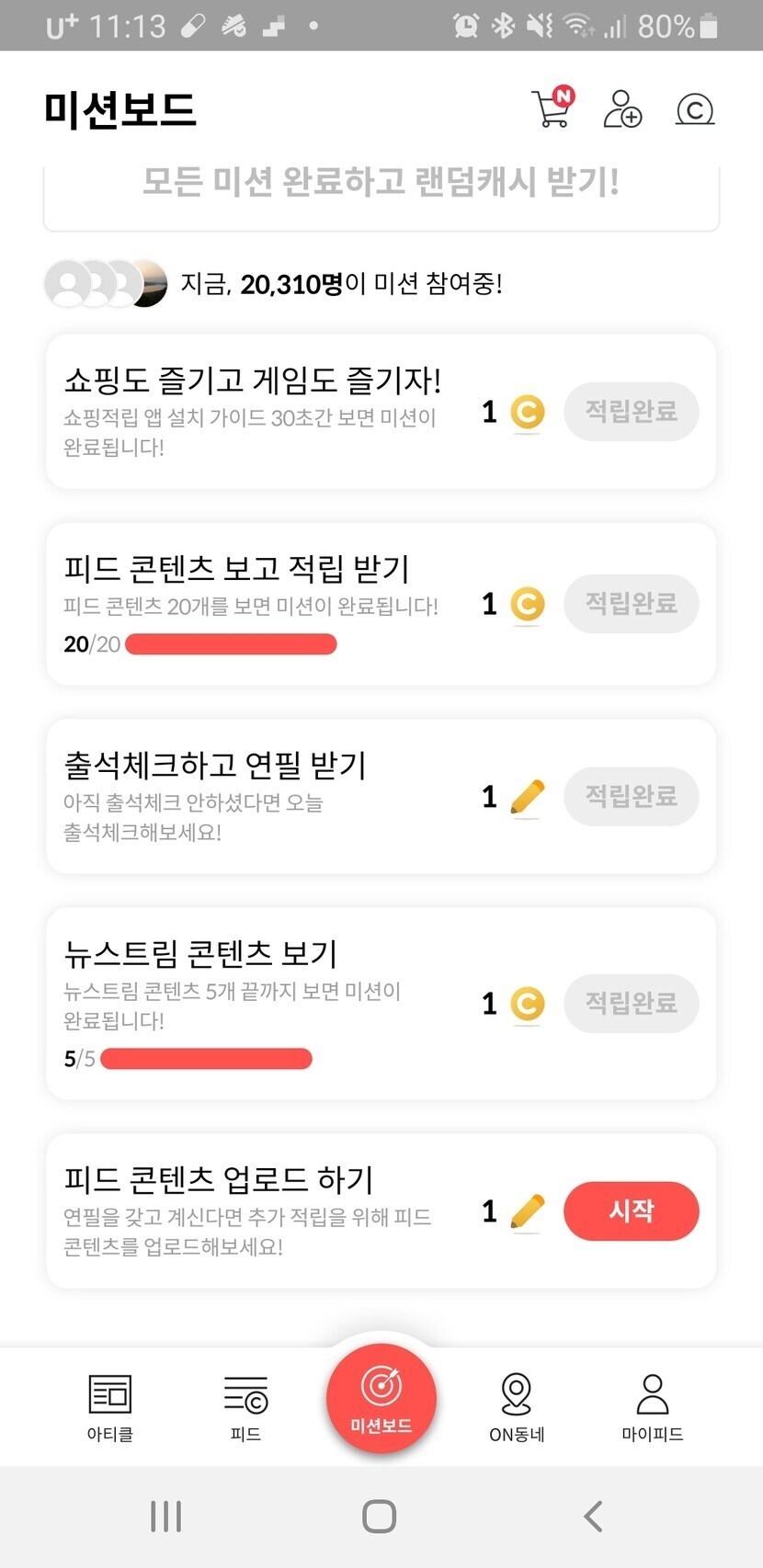This screenshot has width=763, height=1568.
Task: Click the feed contents 20/20 progress bar
Action: [231, 644]
